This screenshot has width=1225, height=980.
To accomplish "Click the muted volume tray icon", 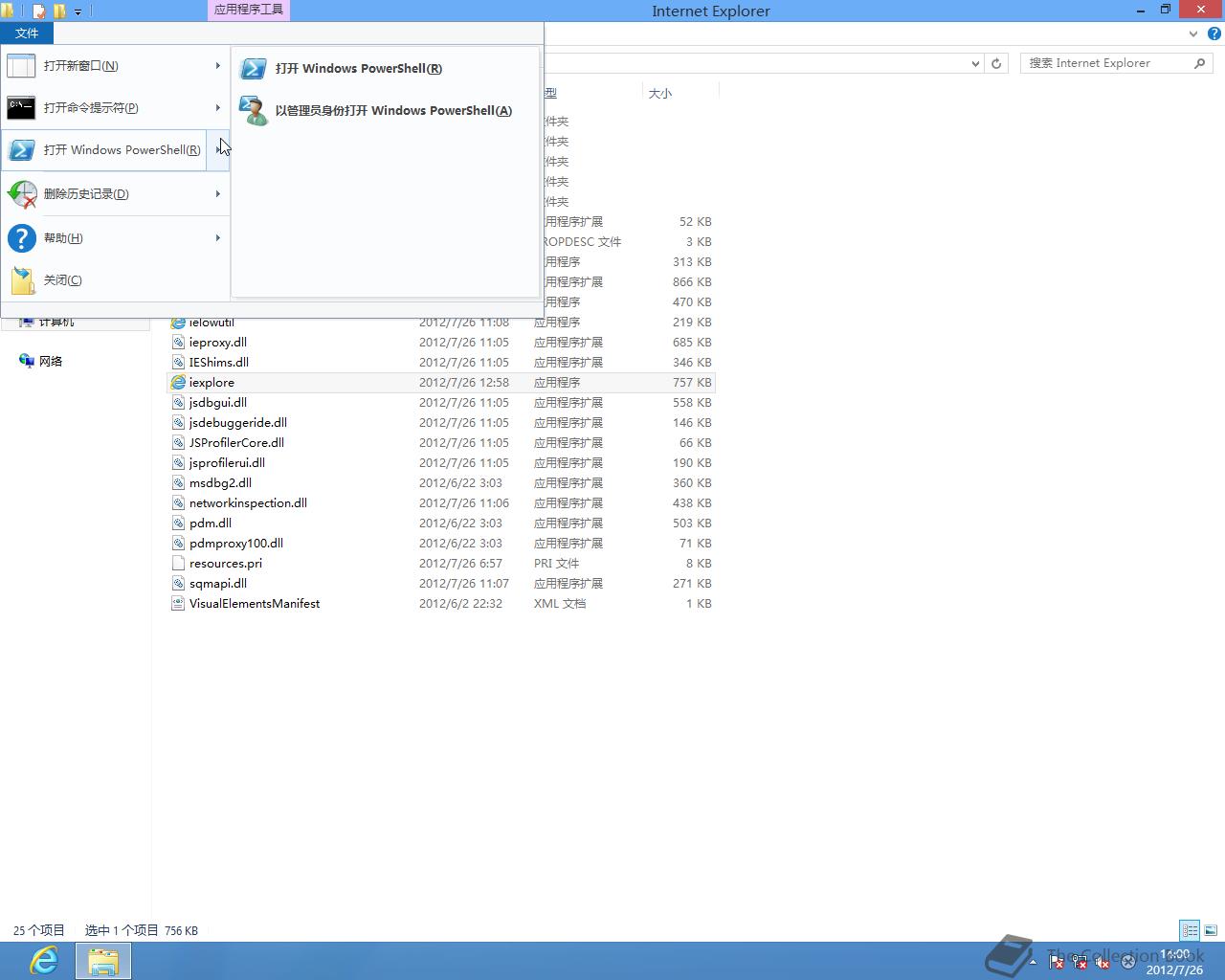I will point(1102,962).
